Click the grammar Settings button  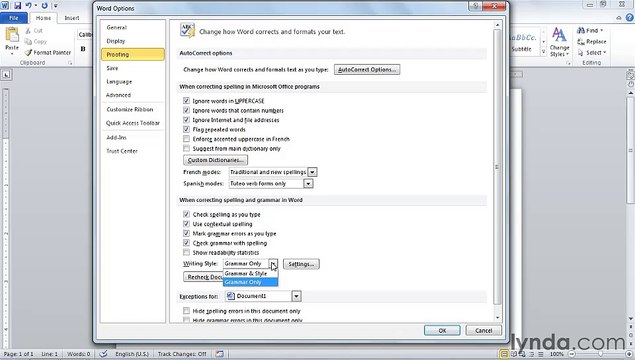pos(301,264)
